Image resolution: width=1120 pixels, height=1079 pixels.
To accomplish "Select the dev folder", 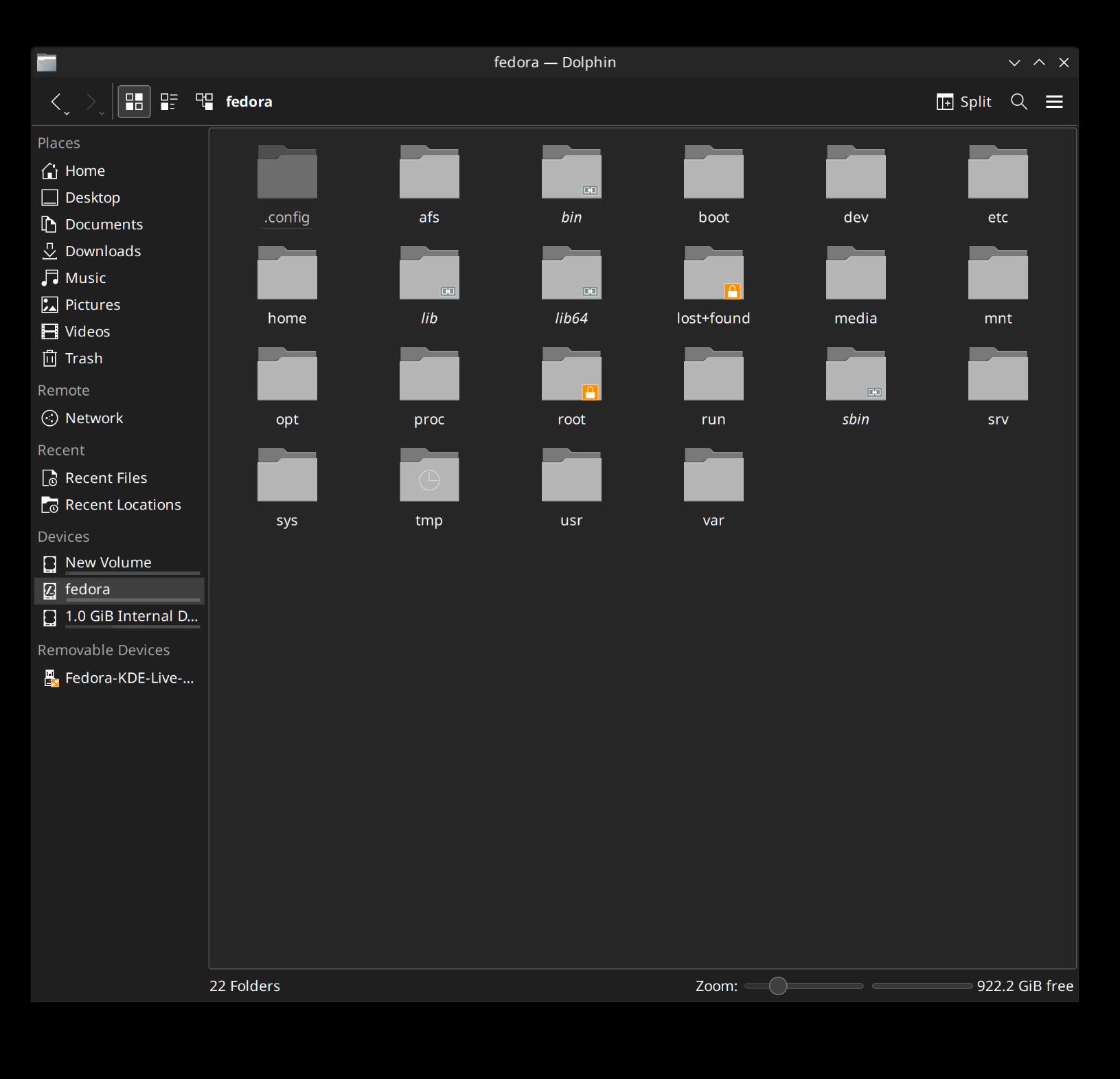I will point(856,185).
